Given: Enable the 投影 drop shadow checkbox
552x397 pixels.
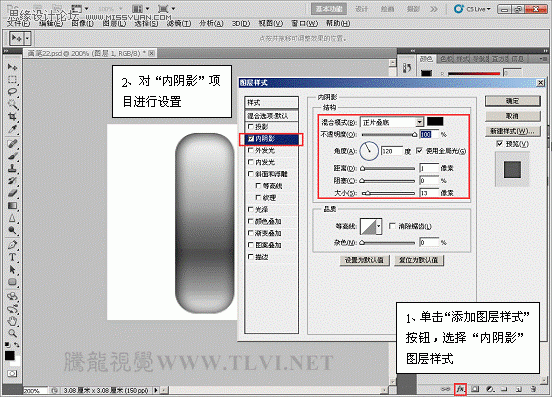Looking at the screenshot, I should click(x=251, y=126).
